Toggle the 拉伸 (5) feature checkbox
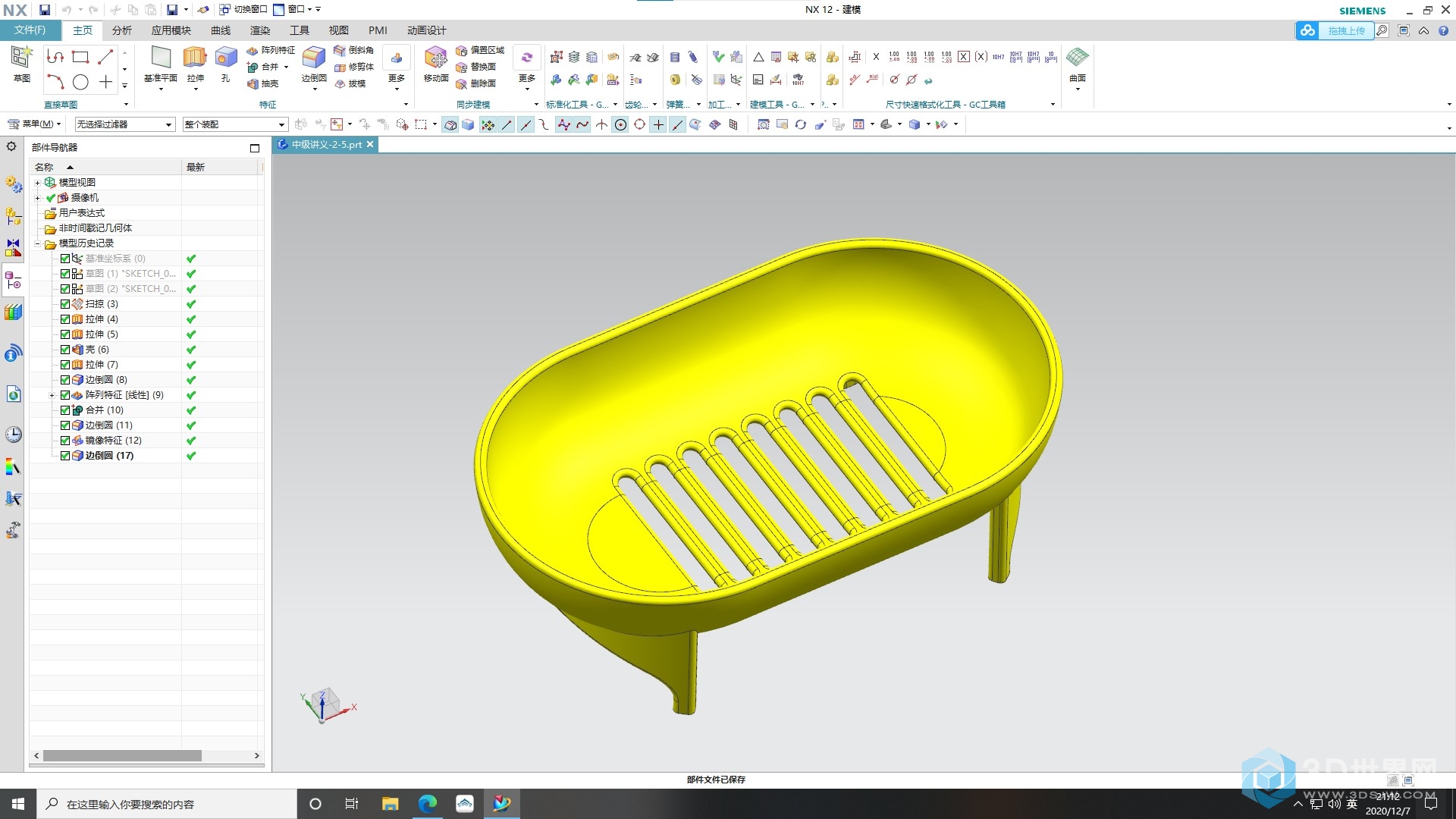1456x819 pixels. point(65,334)
